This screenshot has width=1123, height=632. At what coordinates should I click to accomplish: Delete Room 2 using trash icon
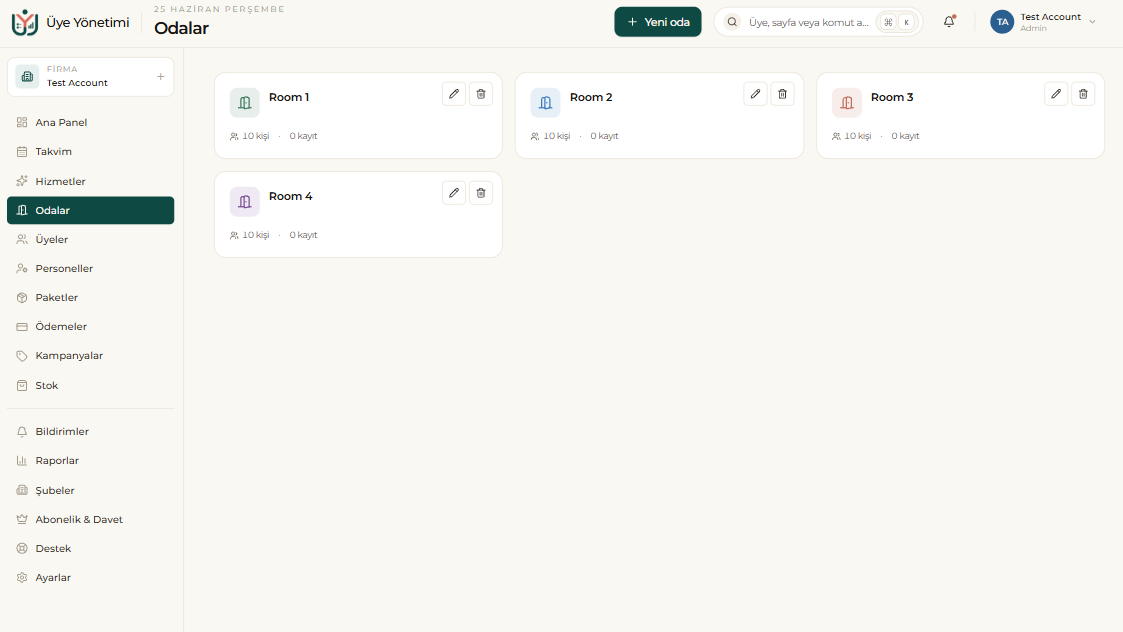782,94
